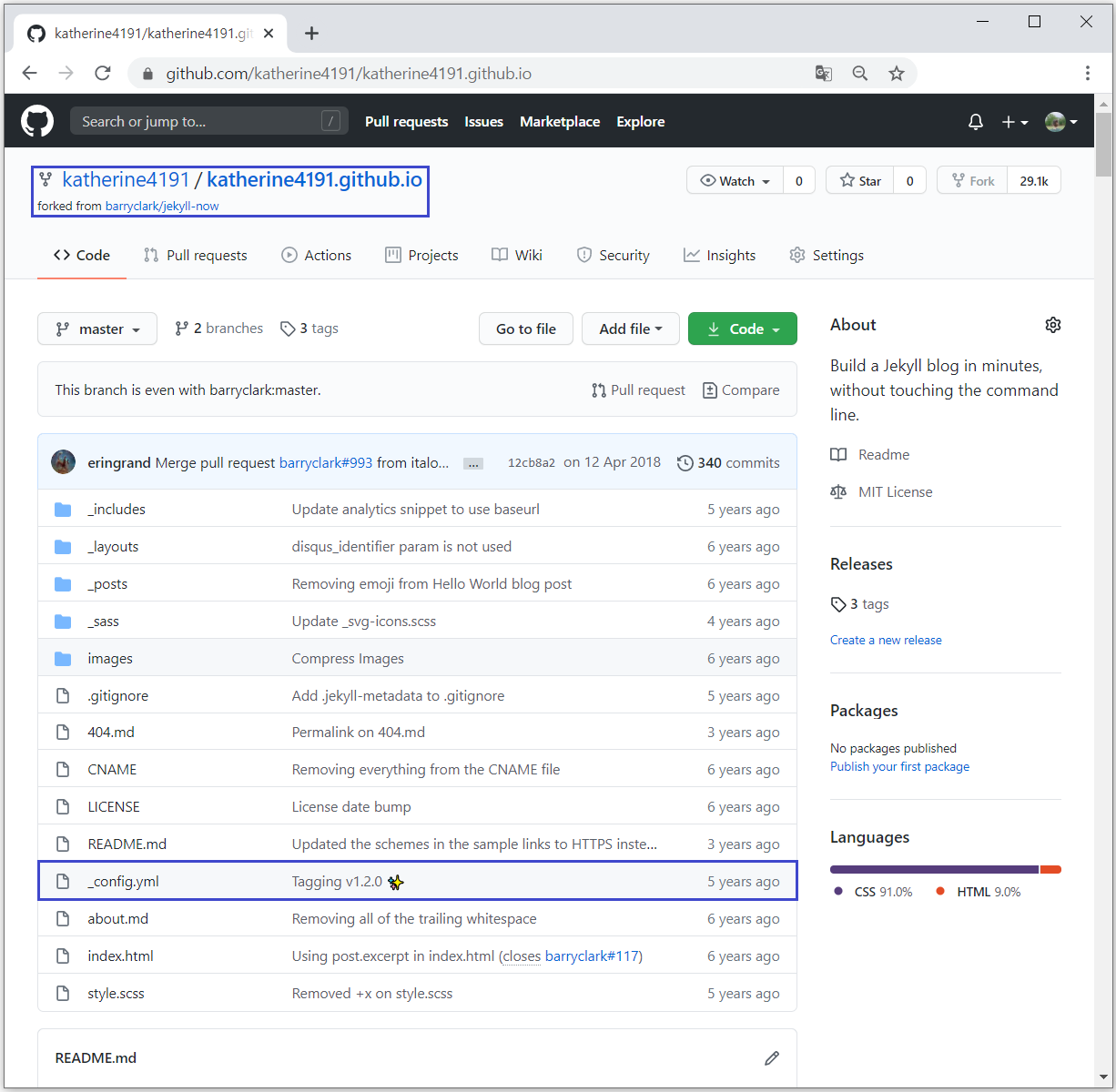Open Explore in the top navigation
Screen dimensions: 1116x1092
point(641,122)
